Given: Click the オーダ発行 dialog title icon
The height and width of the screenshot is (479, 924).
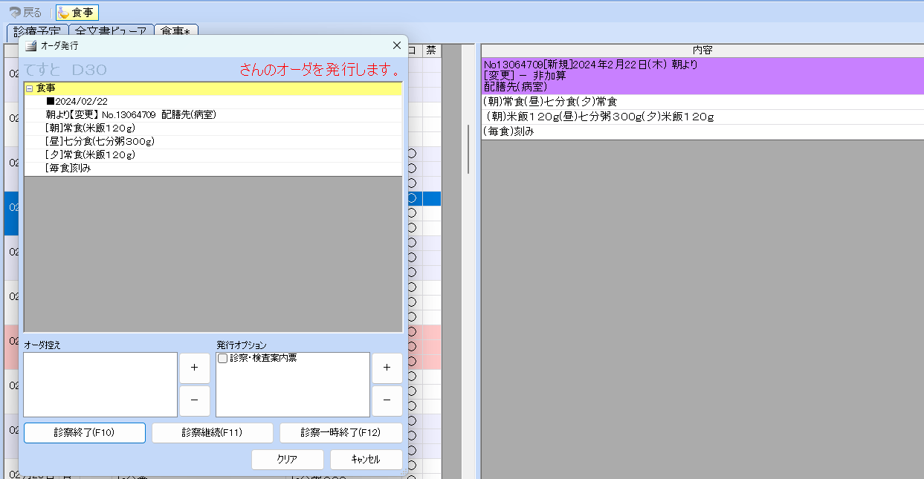Looking at the screenshot, I should [x=31, y=46].
